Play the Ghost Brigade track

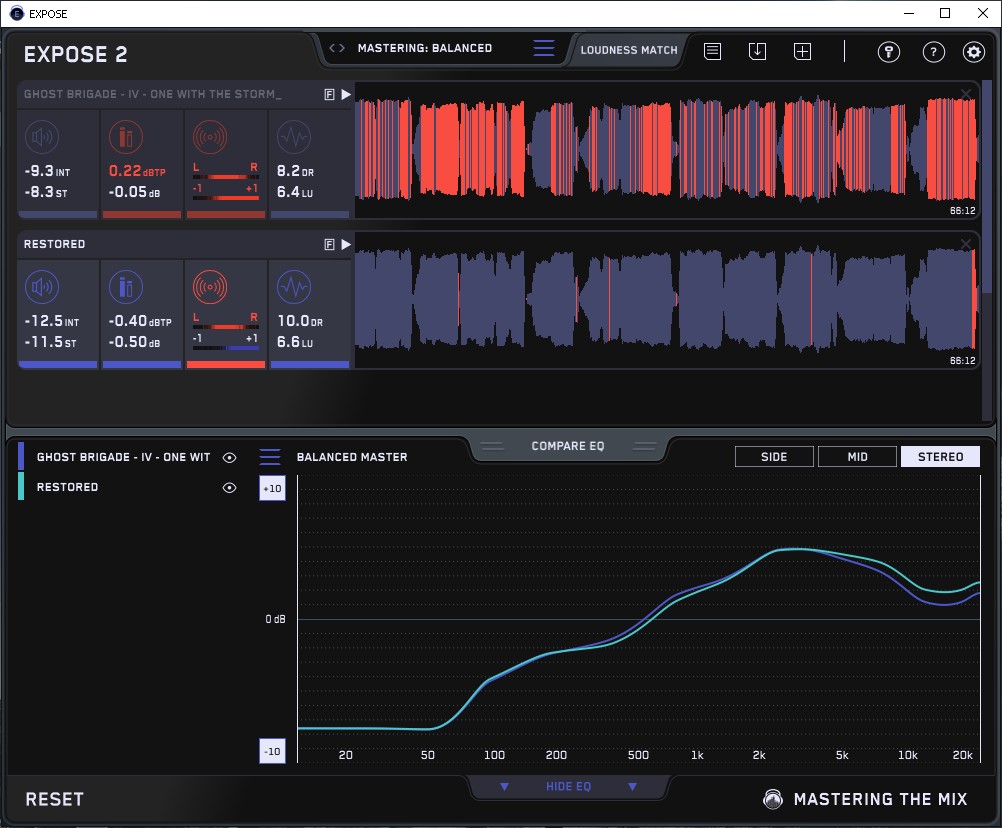346,95
